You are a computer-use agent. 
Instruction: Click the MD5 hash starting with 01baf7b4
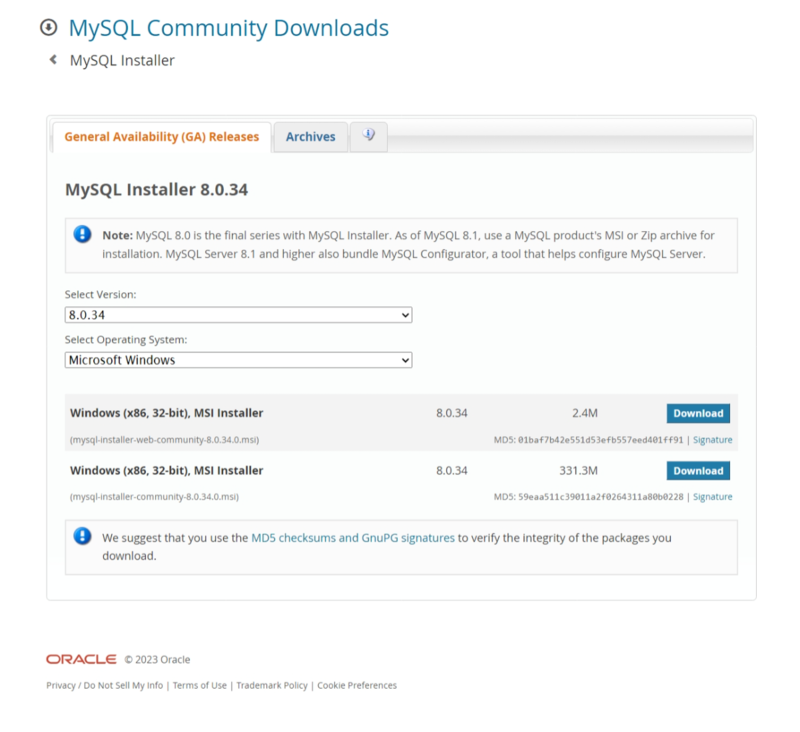point(601,440)
